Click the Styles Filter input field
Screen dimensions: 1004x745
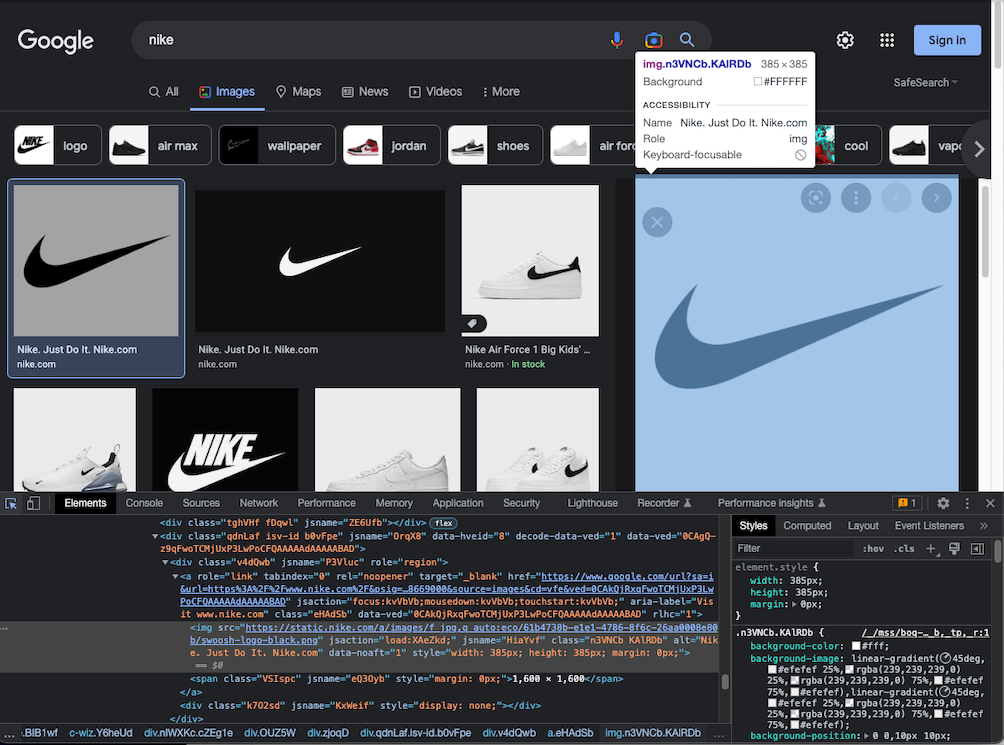coord(794,549)
